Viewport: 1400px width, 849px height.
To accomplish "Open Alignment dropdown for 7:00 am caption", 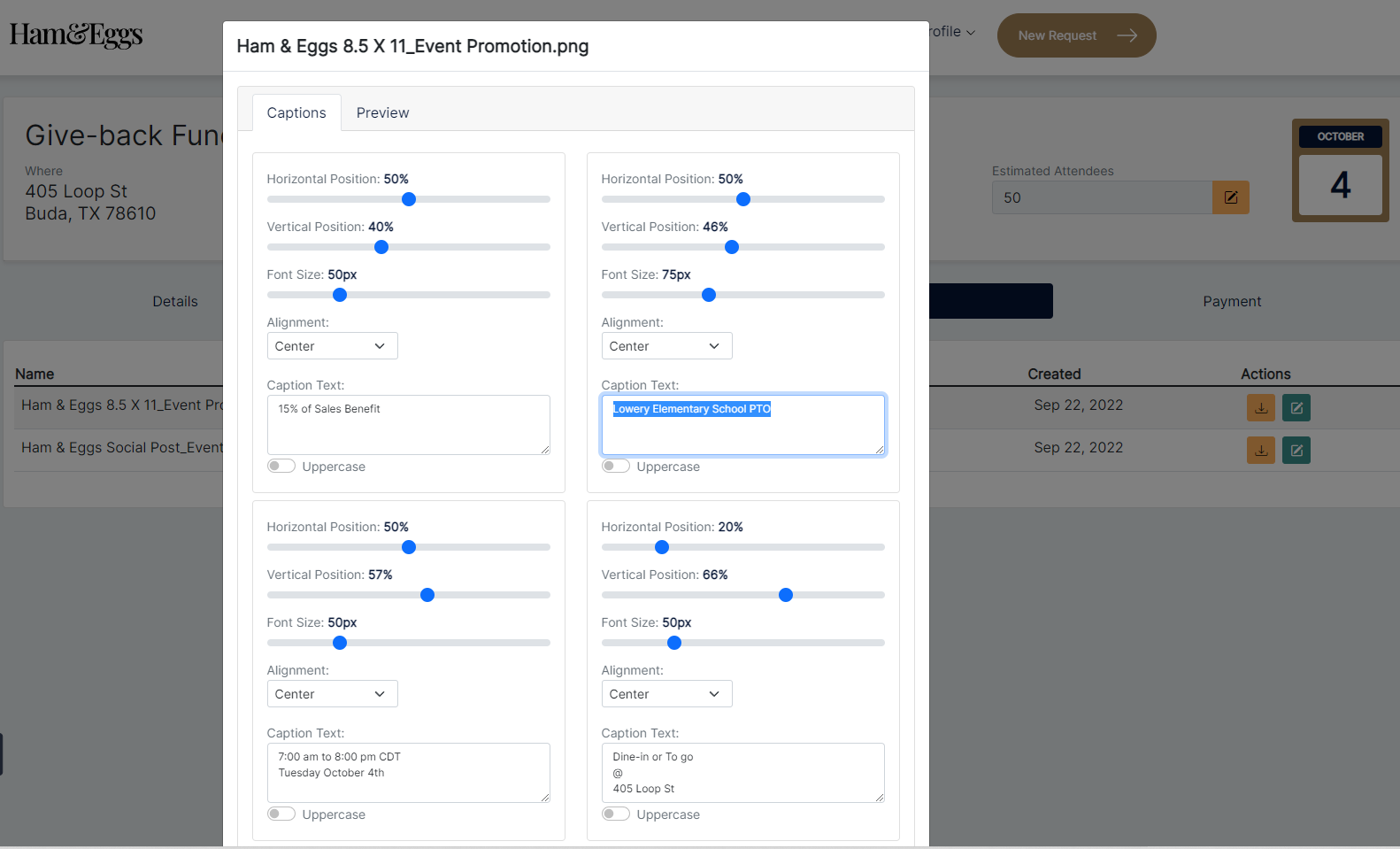I will (x=332, y=694).
